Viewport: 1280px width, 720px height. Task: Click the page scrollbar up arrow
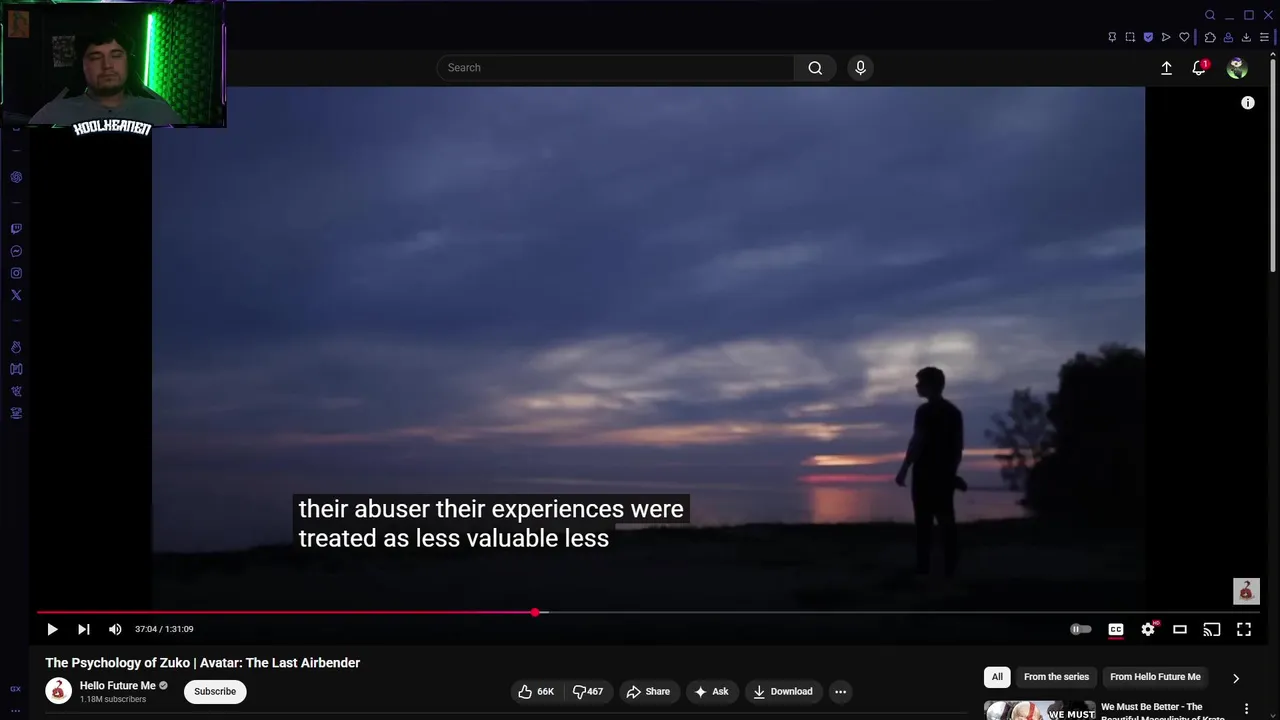tap(1273, 52)
